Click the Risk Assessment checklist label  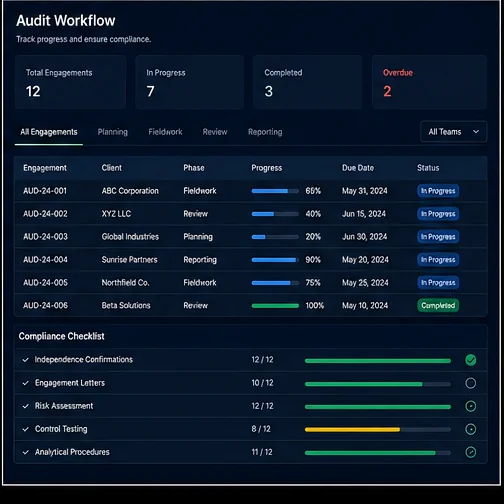point(64,406)
